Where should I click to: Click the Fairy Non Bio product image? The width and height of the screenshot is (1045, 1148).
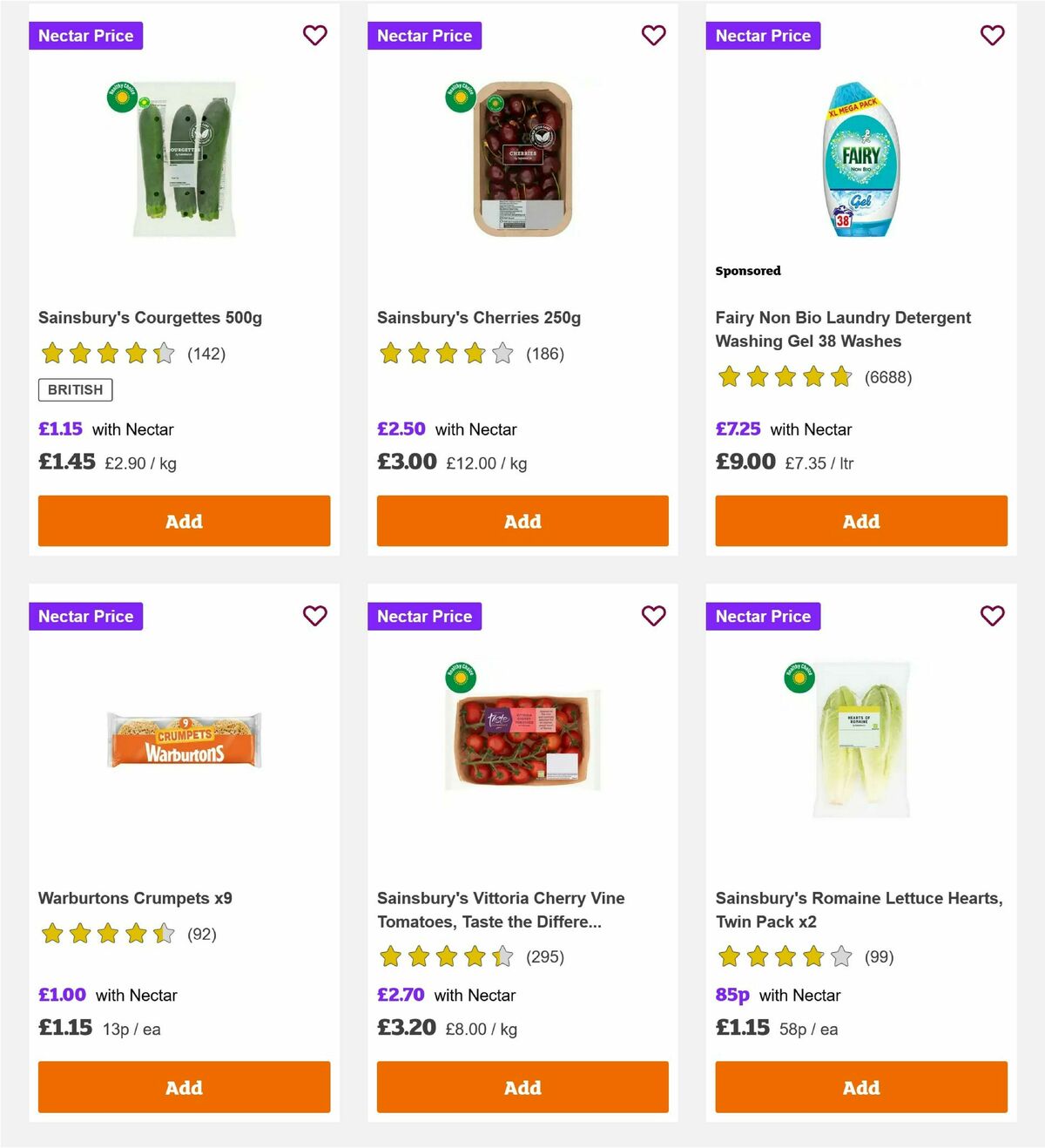(860, 159)
